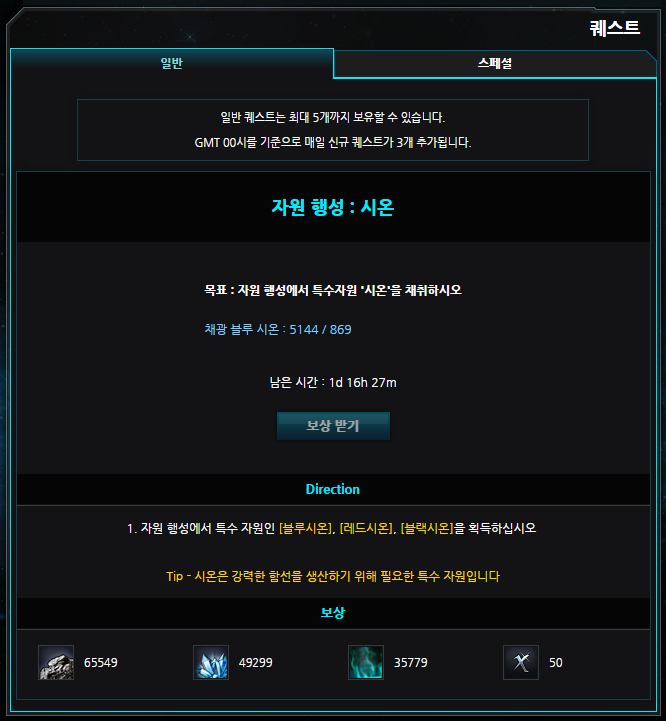Click the 남은 시간 countdown text
Screen dimensions: 666x721
(x=333, y=383)
